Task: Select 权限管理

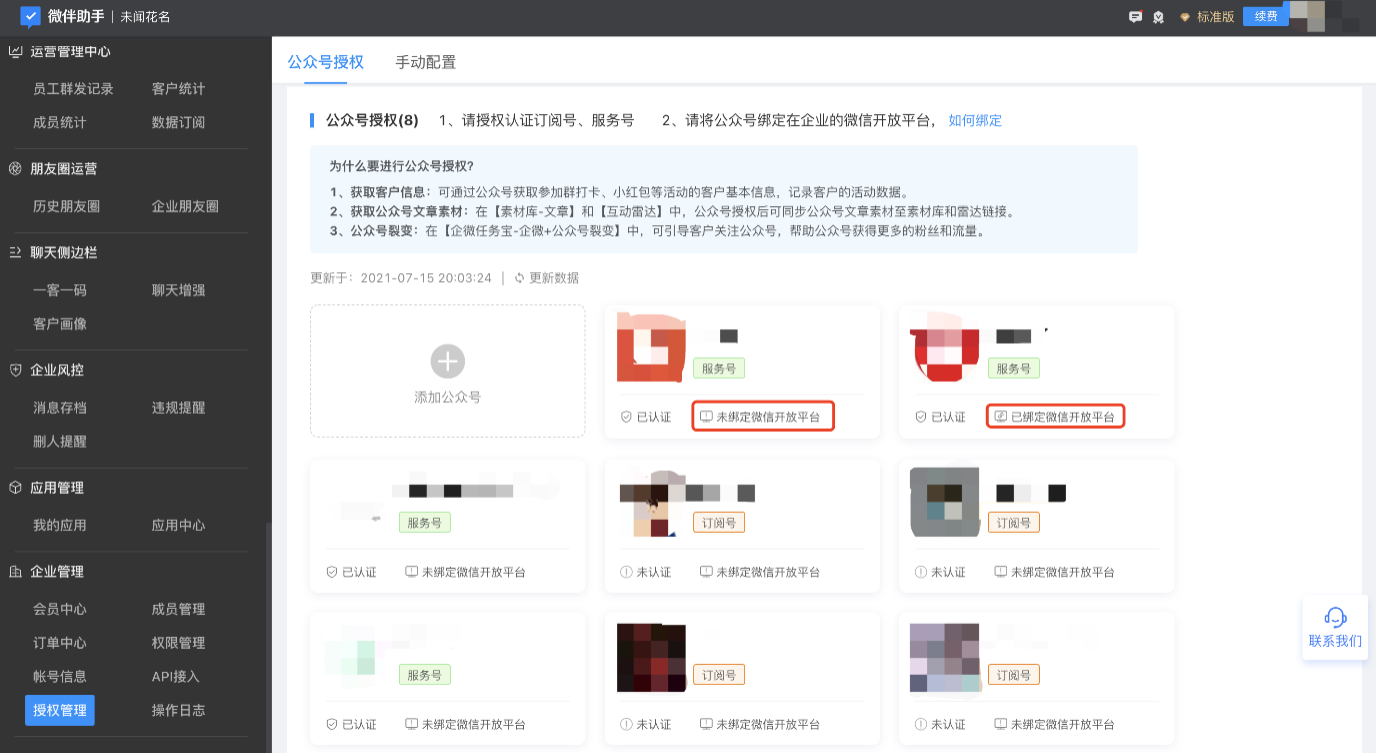Action: (x=178, y=643)
